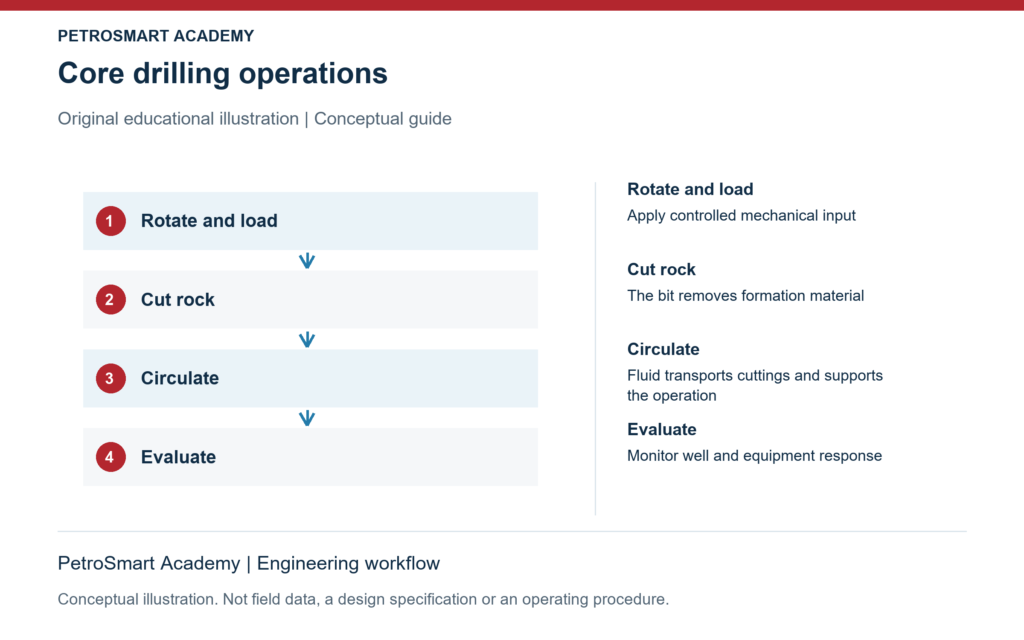This screenshot has height=640, width=1024.
Task: Click 'Apply controlled mechanical input' text
Action: coord(741,216)
